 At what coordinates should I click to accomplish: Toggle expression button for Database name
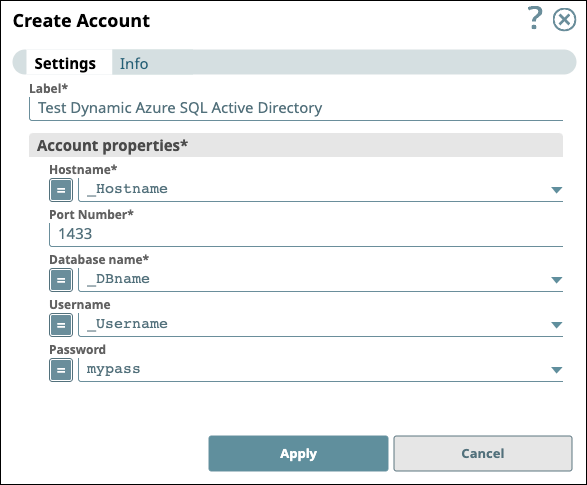pos(61,280)
